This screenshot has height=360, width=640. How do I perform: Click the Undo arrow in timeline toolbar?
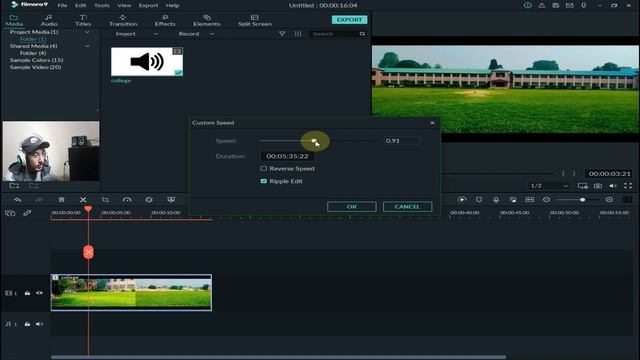click(17, 200)
